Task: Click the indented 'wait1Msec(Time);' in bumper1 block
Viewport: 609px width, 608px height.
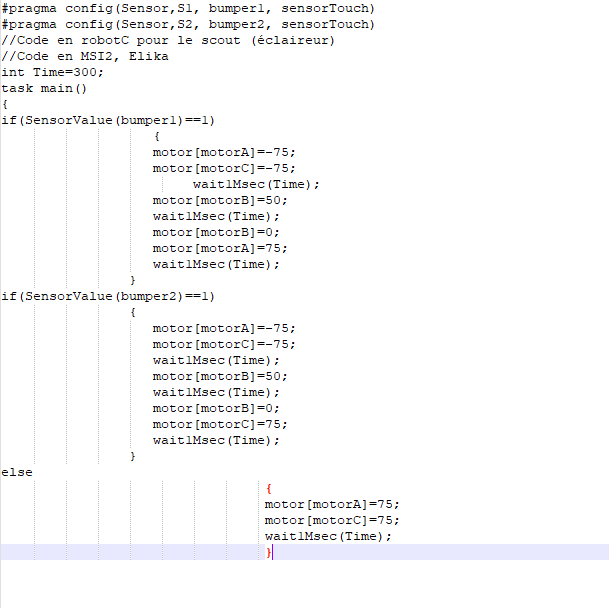Action: tap(256, 184)
